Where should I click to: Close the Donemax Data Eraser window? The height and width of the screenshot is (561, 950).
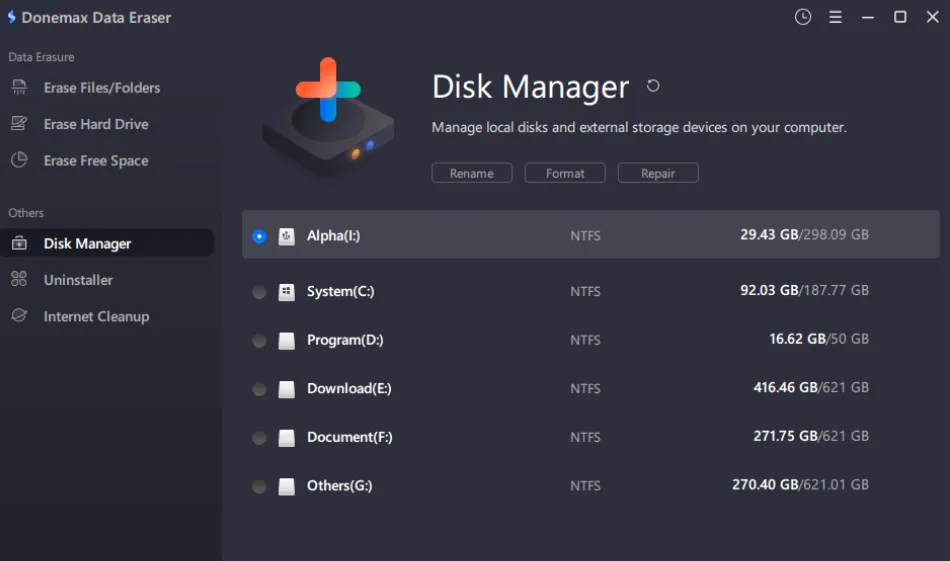pyautogui.click(x=932, y=17)
